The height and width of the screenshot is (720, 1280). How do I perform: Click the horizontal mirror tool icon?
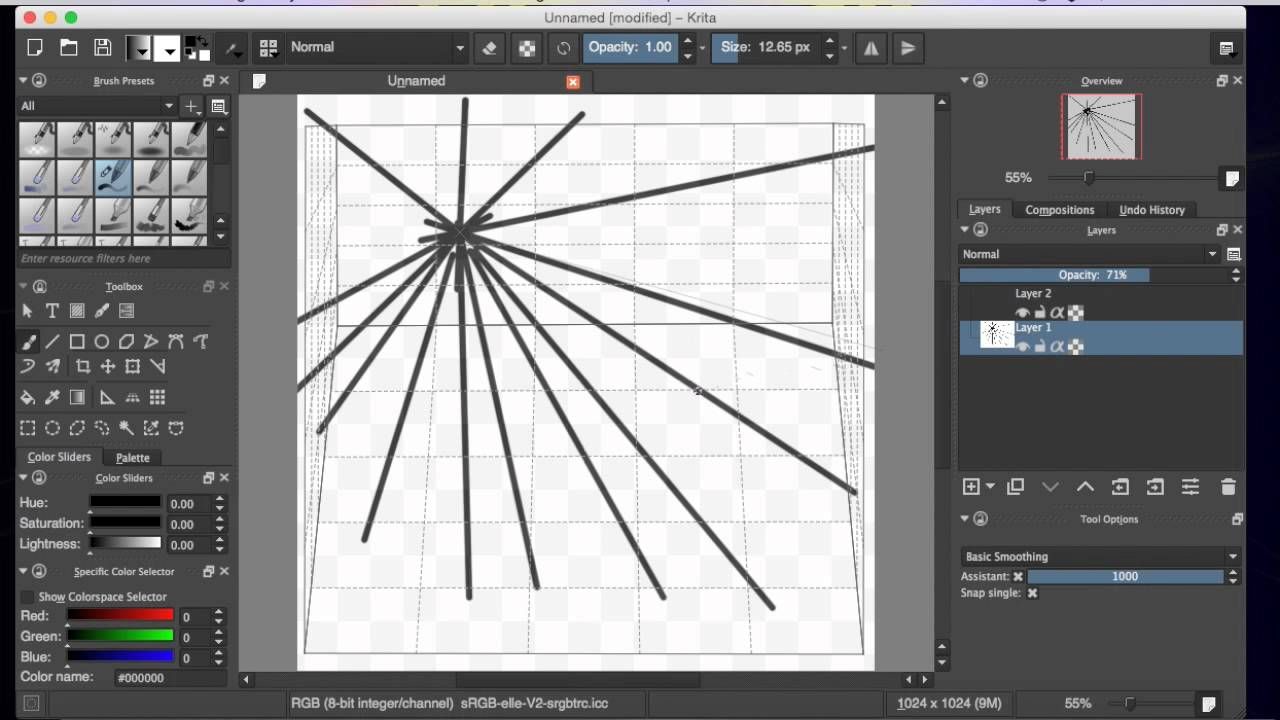click(871, 47)
